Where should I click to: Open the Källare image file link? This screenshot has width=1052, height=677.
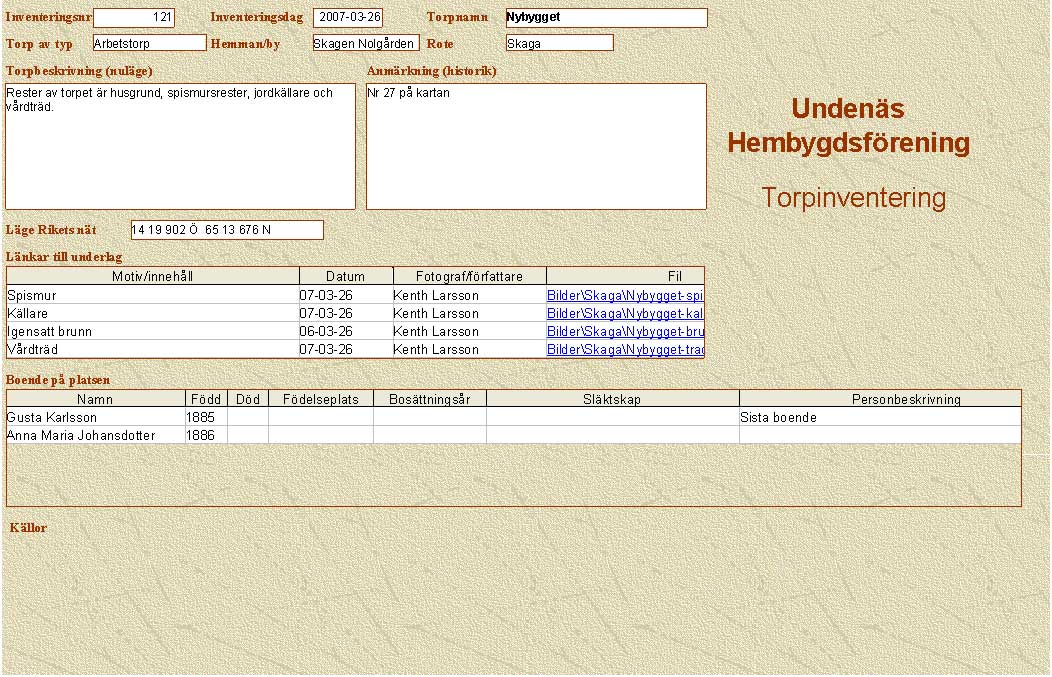click(x=625, y=314)
